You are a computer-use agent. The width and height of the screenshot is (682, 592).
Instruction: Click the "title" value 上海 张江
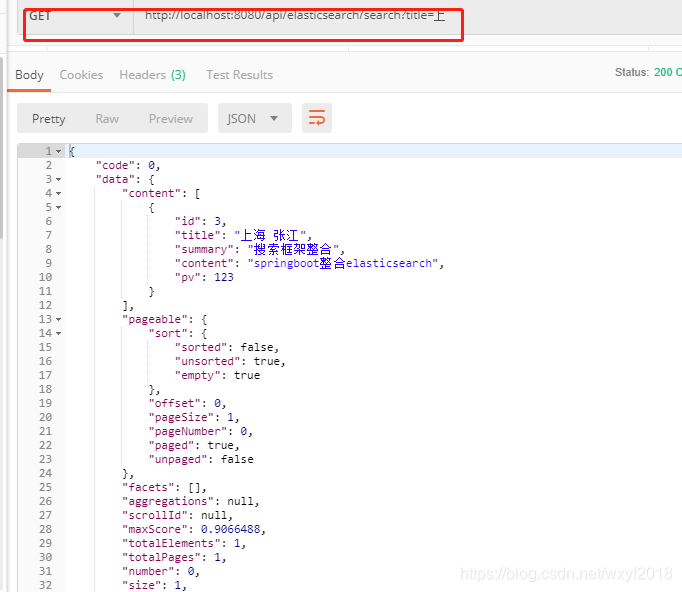tap(270, 235)
